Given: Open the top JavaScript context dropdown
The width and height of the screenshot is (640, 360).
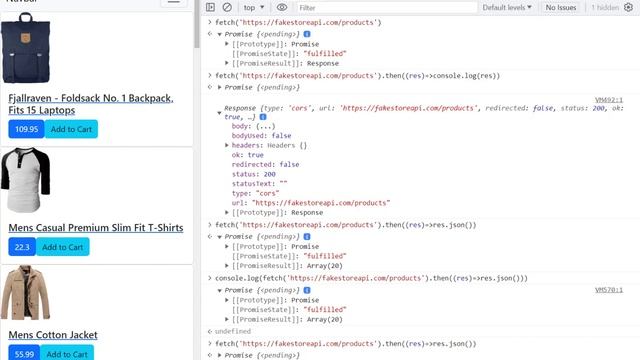Looking at the screenshot, I should [254, 7].
